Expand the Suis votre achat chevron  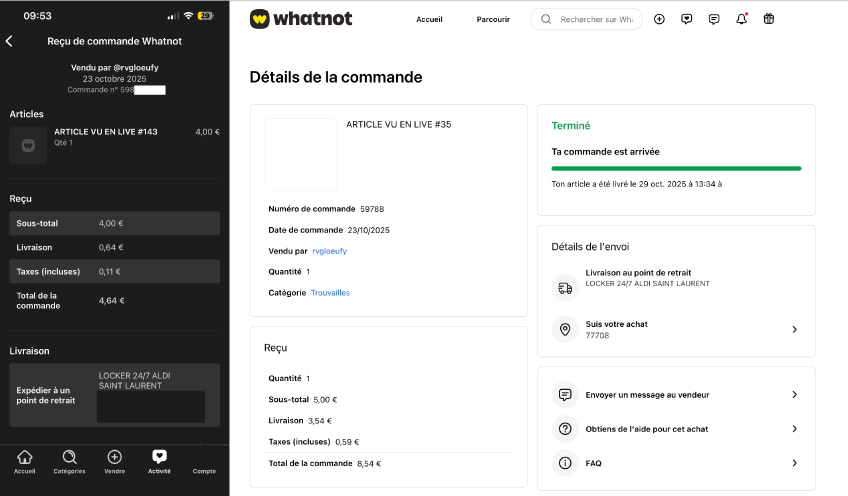(794, 329)
